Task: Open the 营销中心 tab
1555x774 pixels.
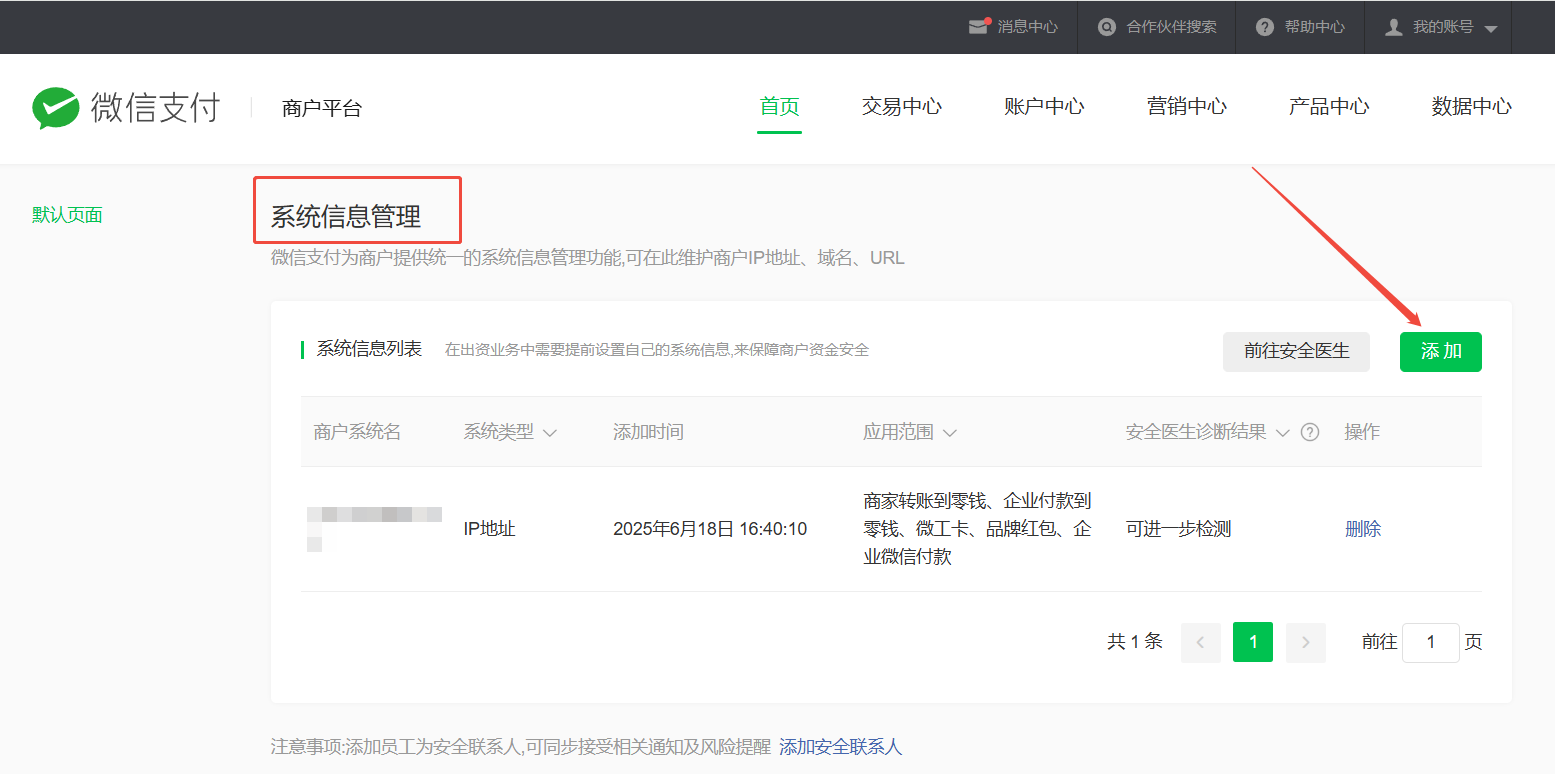Action: (x=1187, y=106)
